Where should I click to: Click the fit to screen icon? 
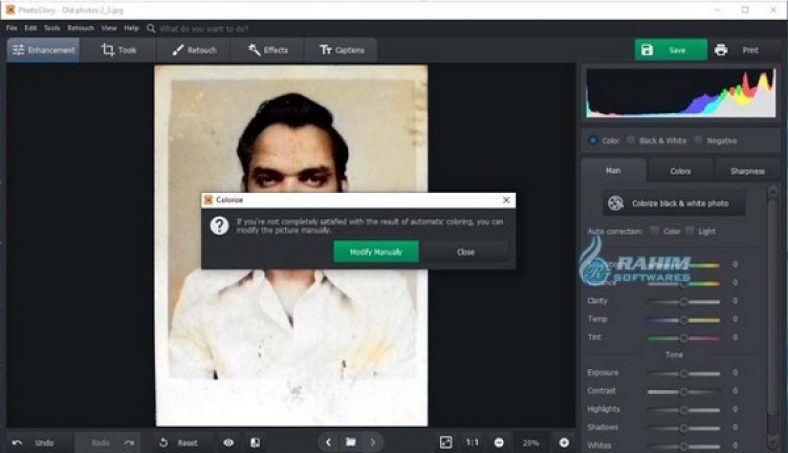(x=446, y=442)
